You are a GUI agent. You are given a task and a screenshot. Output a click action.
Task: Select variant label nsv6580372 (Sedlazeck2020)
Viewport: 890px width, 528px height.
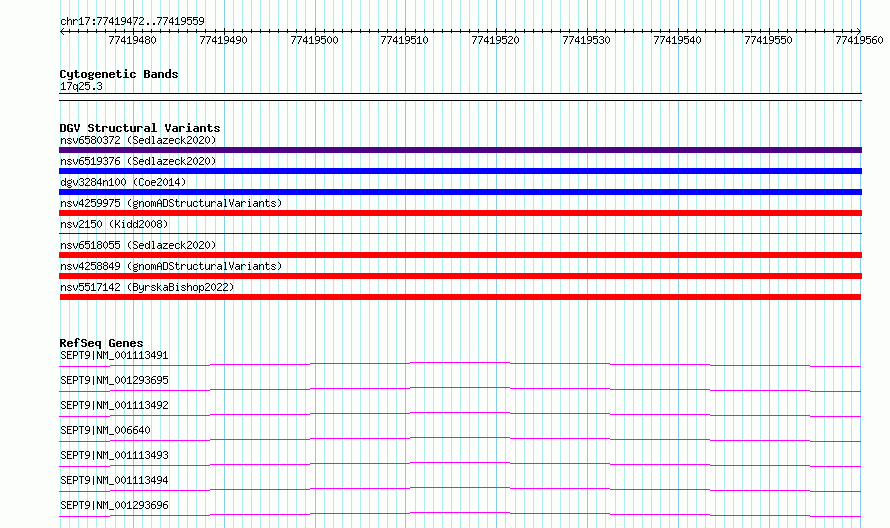tap(138, 140)
